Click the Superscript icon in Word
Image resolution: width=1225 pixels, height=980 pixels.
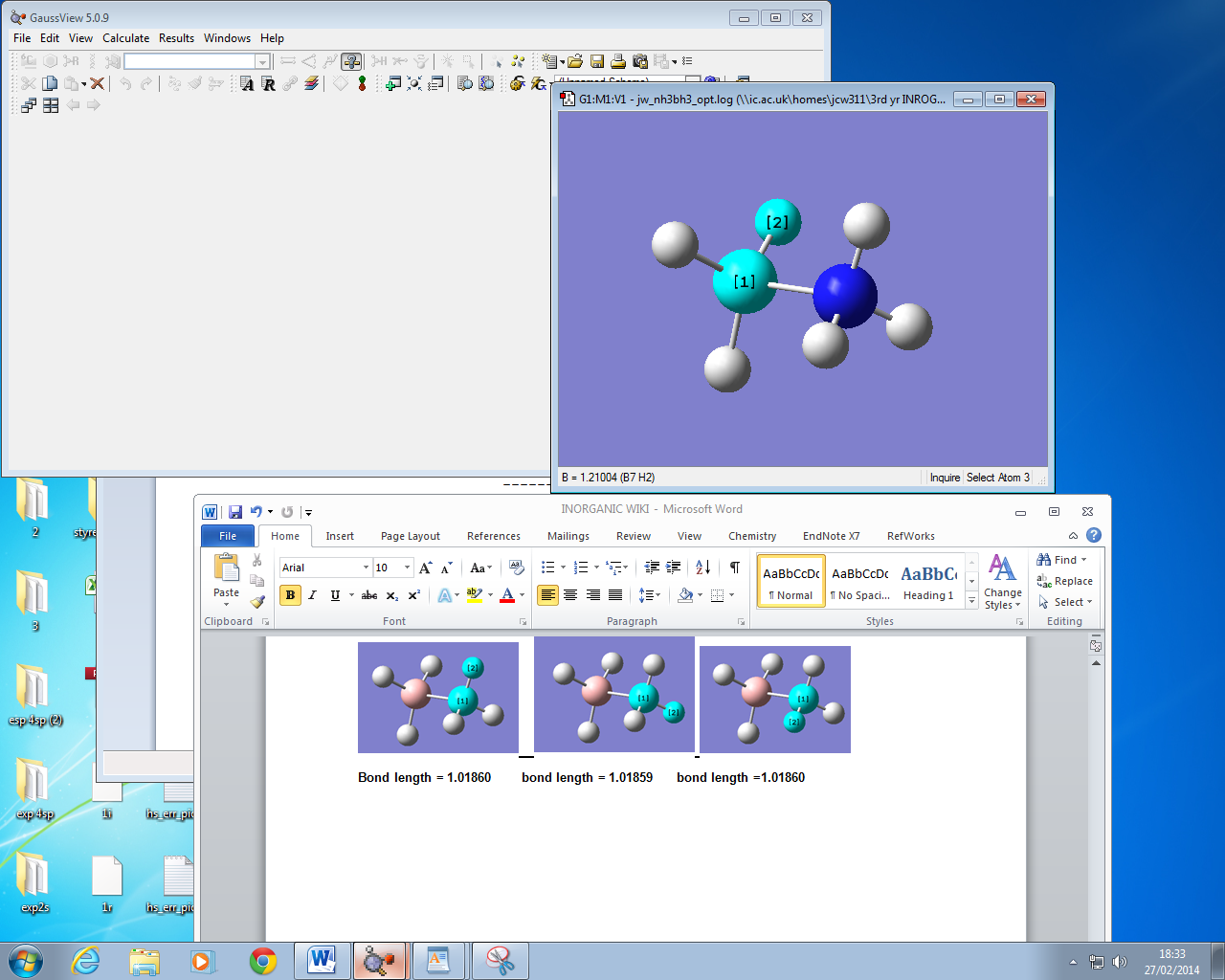[413, 595]
